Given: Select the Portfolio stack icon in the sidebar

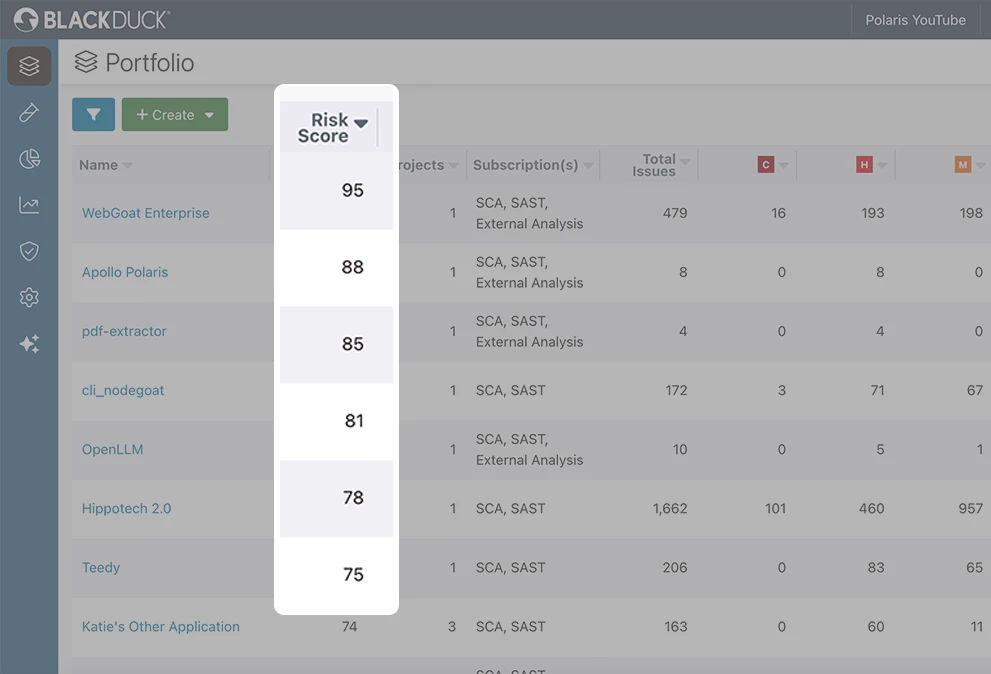Looking at the screenshot, I should 29,66.
